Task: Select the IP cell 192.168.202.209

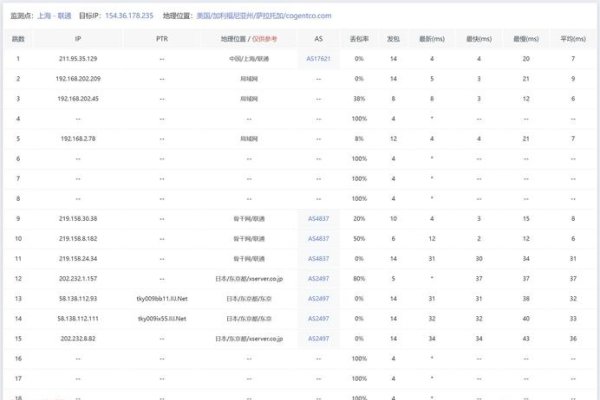Action: tap(78, 78)
